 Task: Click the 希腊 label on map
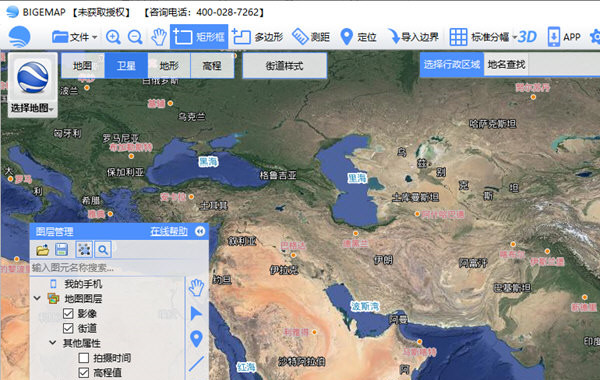pyautogui.click(x=91, y=200)
